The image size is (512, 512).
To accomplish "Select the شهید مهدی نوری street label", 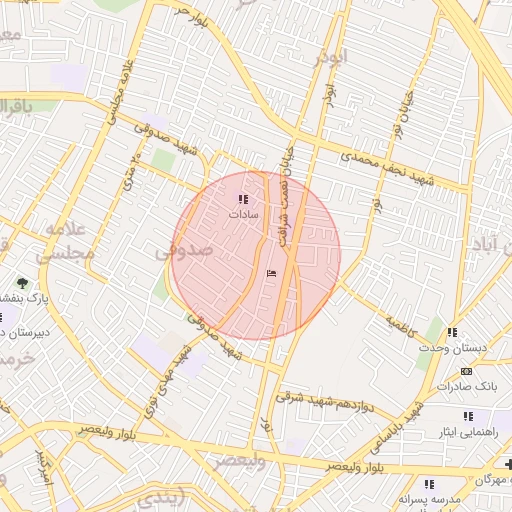I will coord(168,382).
